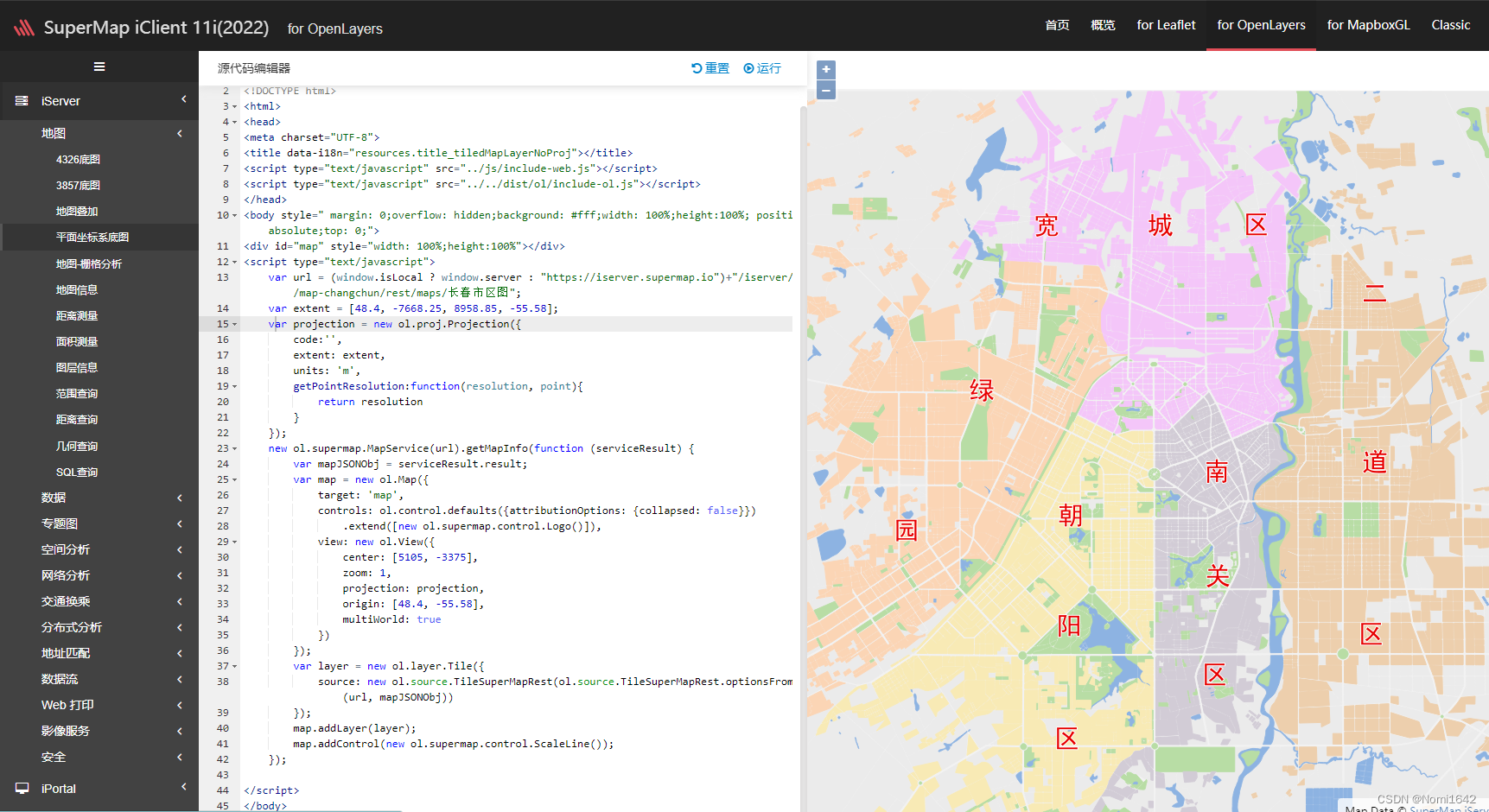Switch to for OpenLayers tab
1489x812 pixels.
click(x=1261, y=25)
